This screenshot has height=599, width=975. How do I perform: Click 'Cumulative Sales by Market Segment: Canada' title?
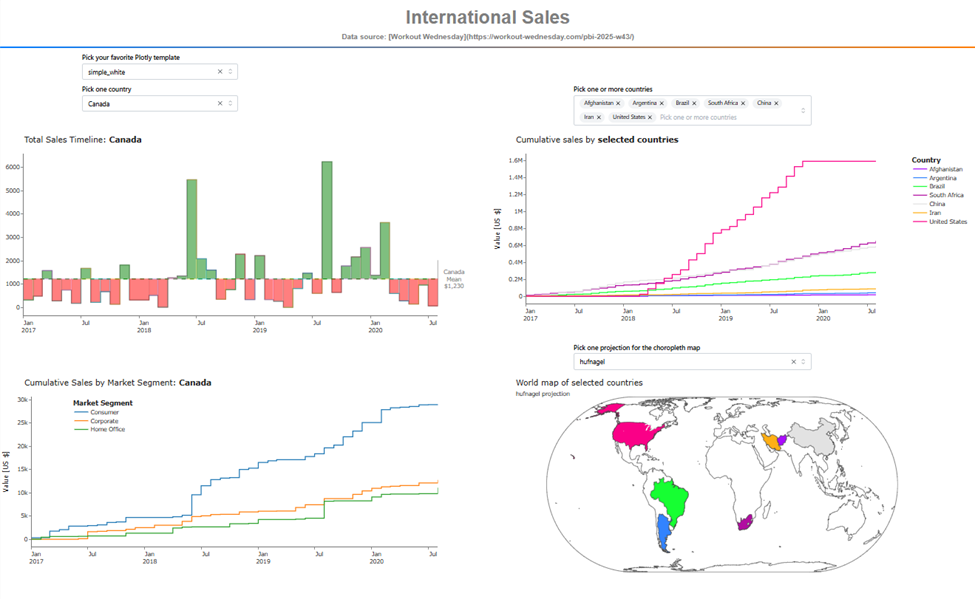118,383
